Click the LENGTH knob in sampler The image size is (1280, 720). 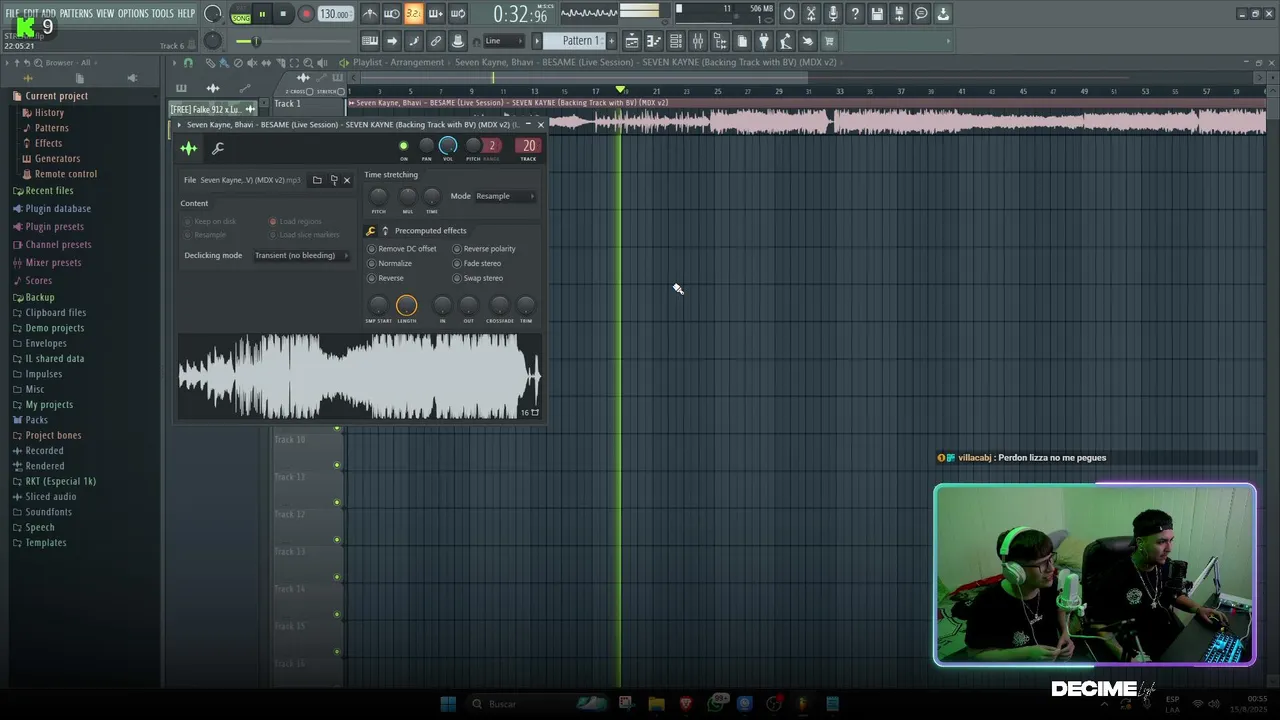coord(406,305)
